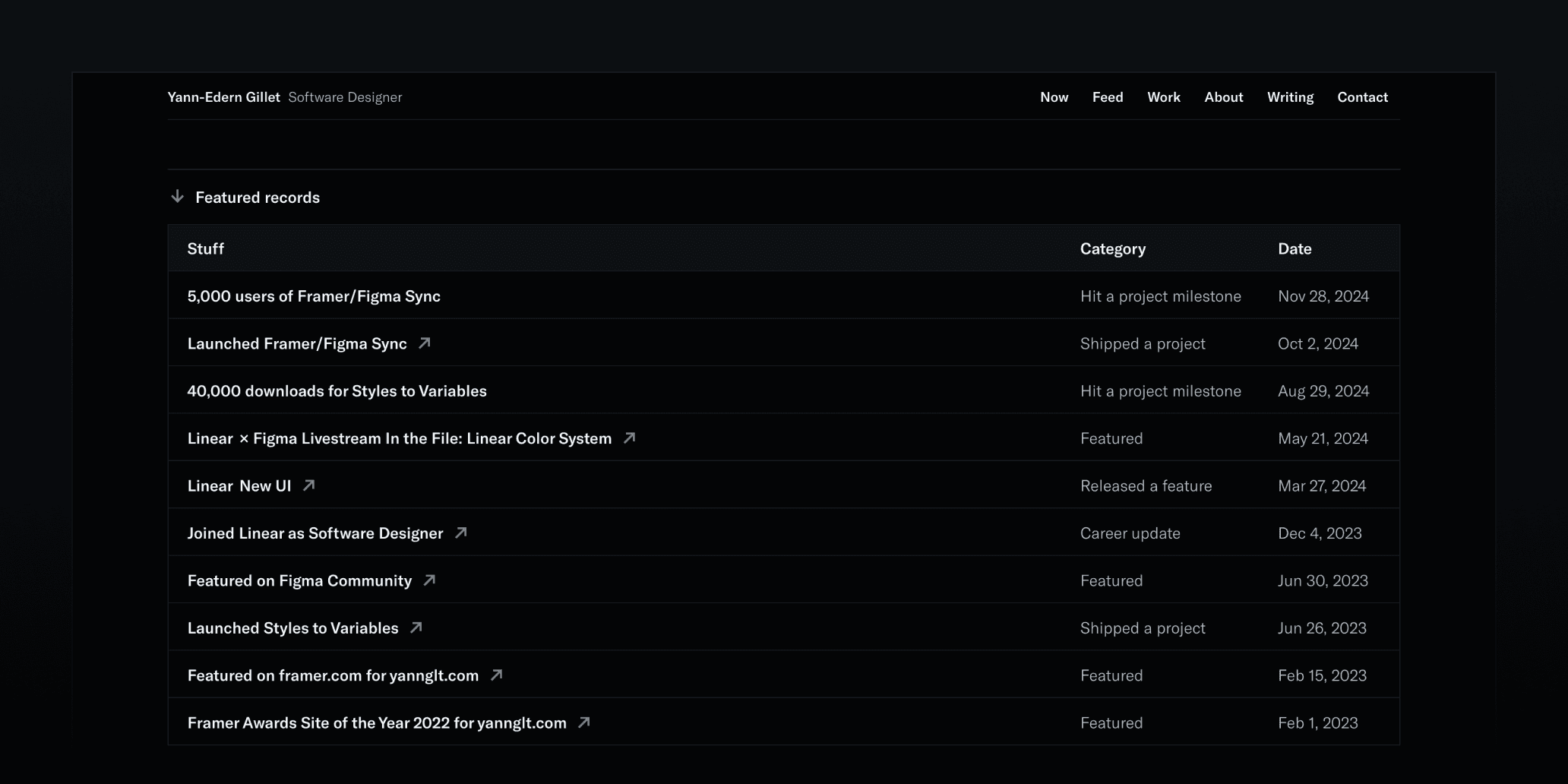Open Featured on Figma Community link
The width and height of the screenshot is (1568, 784).
click(299, 580)
